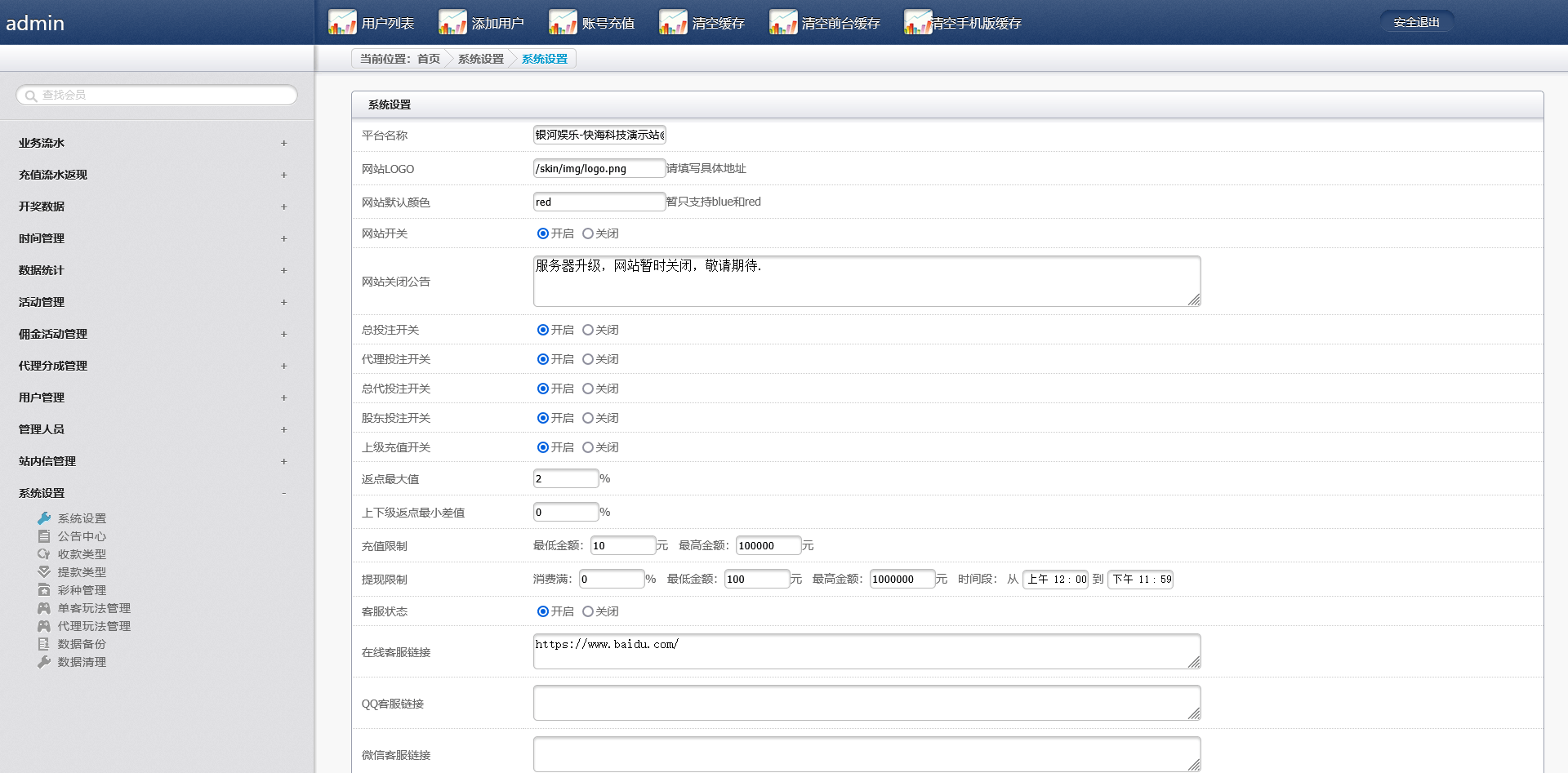Click the 数据备份 sidebar icon
The width and height of the screenshot is (1568, 773).
click(x=44, y=644)
